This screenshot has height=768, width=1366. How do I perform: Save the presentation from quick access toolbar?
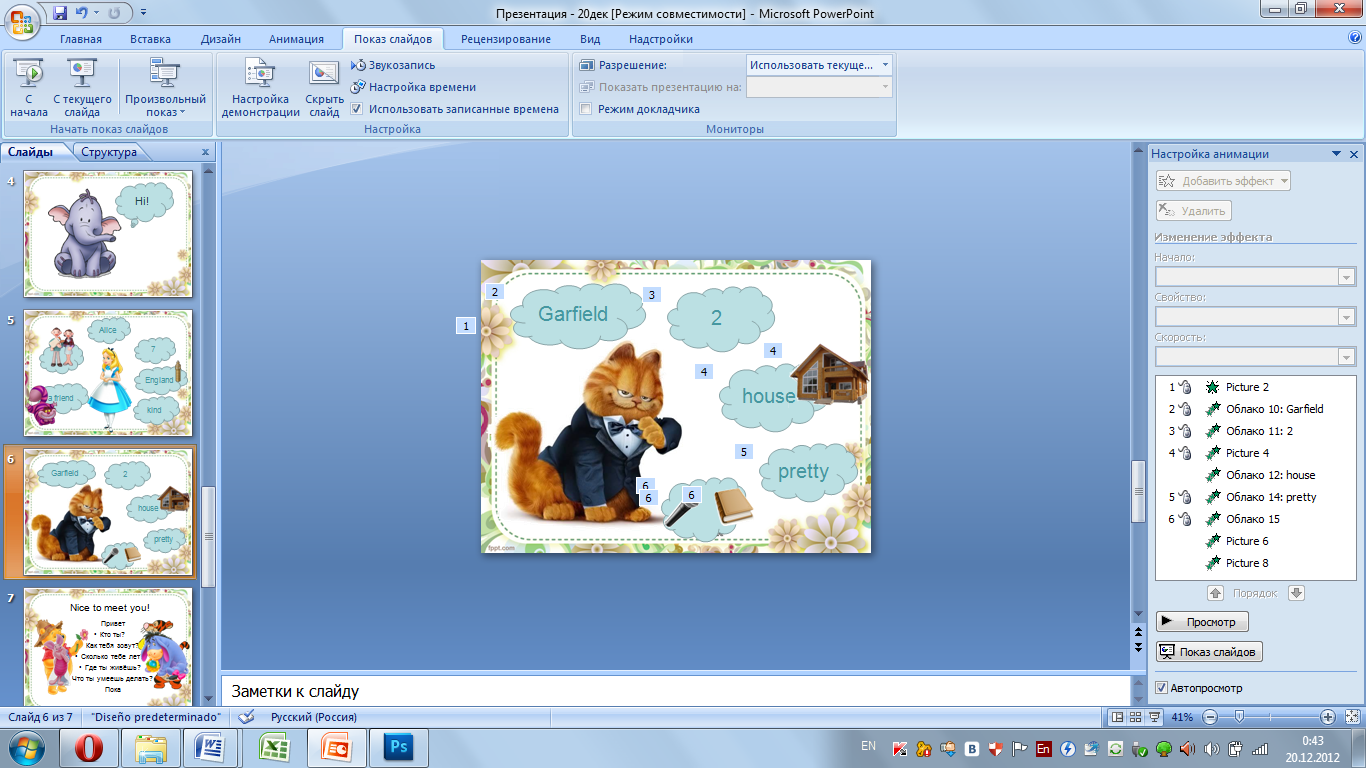pyautogui.click(x=59, y=13)
